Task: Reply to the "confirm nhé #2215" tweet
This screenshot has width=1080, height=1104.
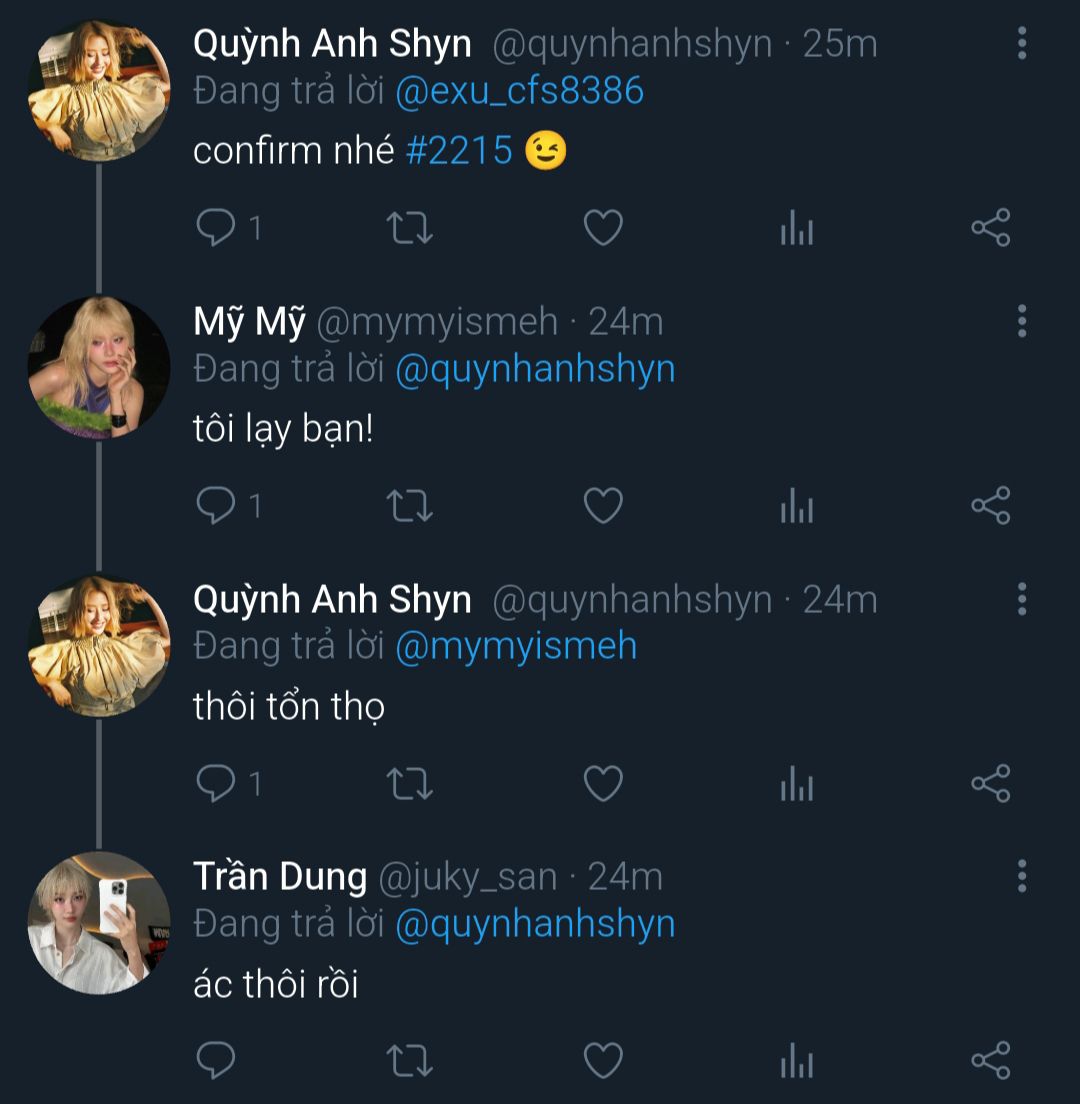Action: coord(216,229)
